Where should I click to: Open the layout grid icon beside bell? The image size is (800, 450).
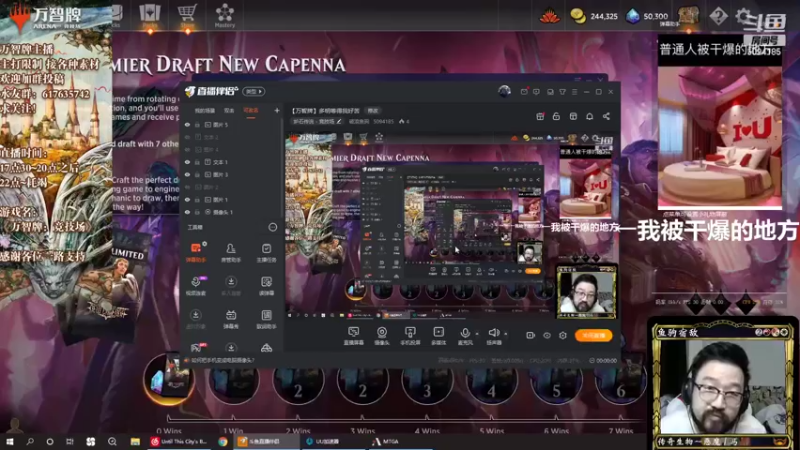pos(573,116)
